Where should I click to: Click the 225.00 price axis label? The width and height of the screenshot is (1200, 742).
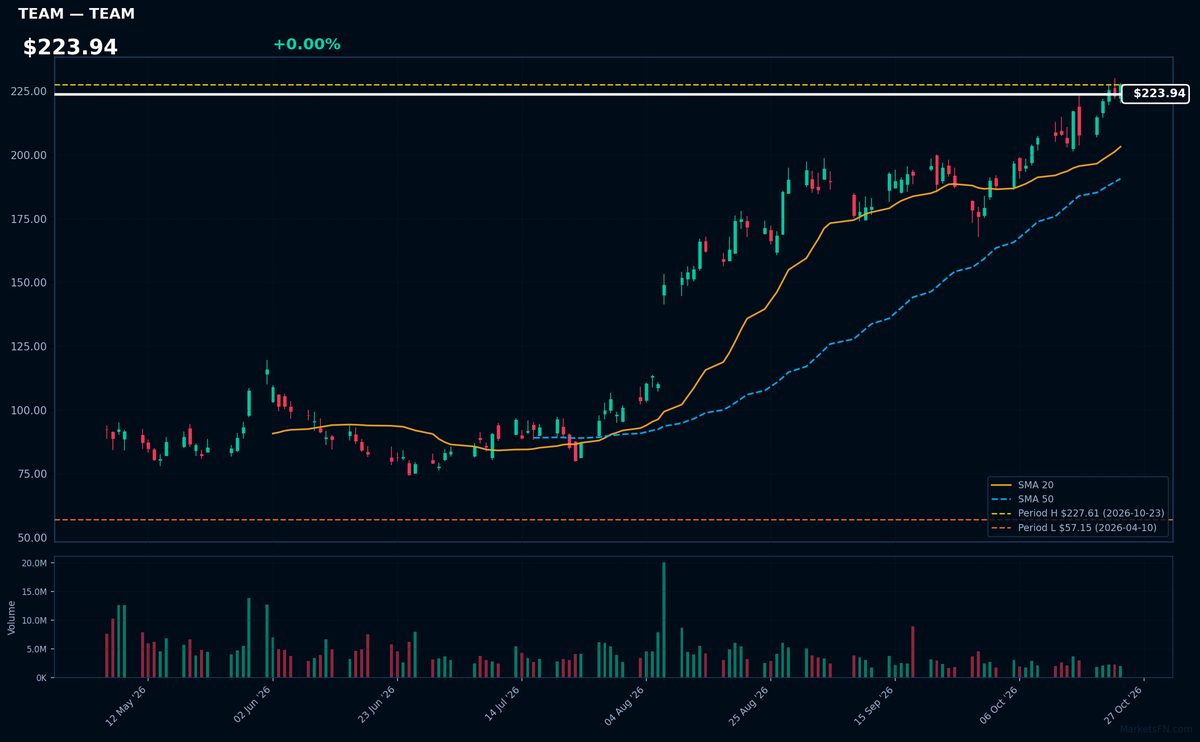pos(29,92)
